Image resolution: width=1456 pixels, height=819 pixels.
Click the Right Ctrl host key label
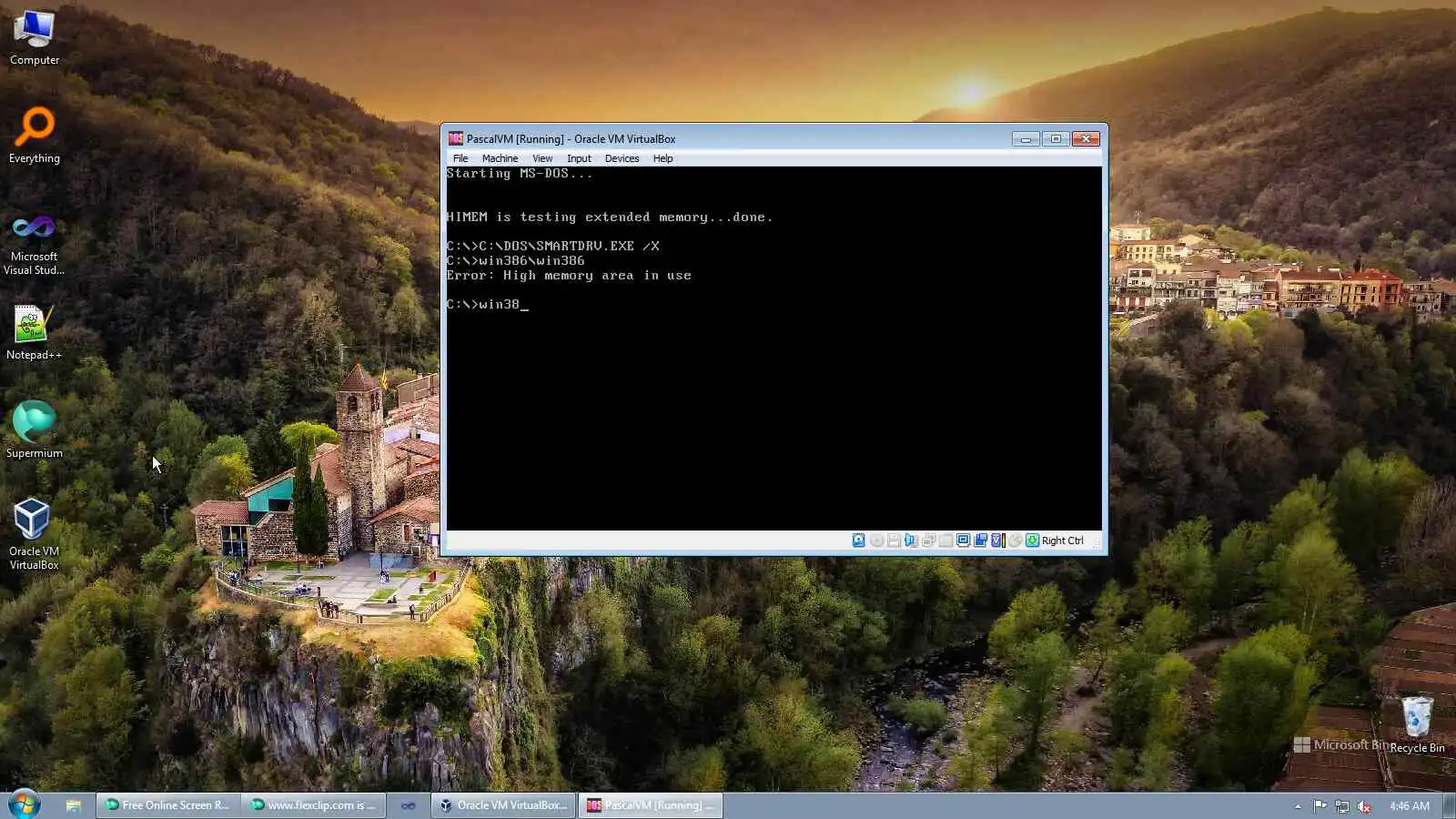(1063, 541)
